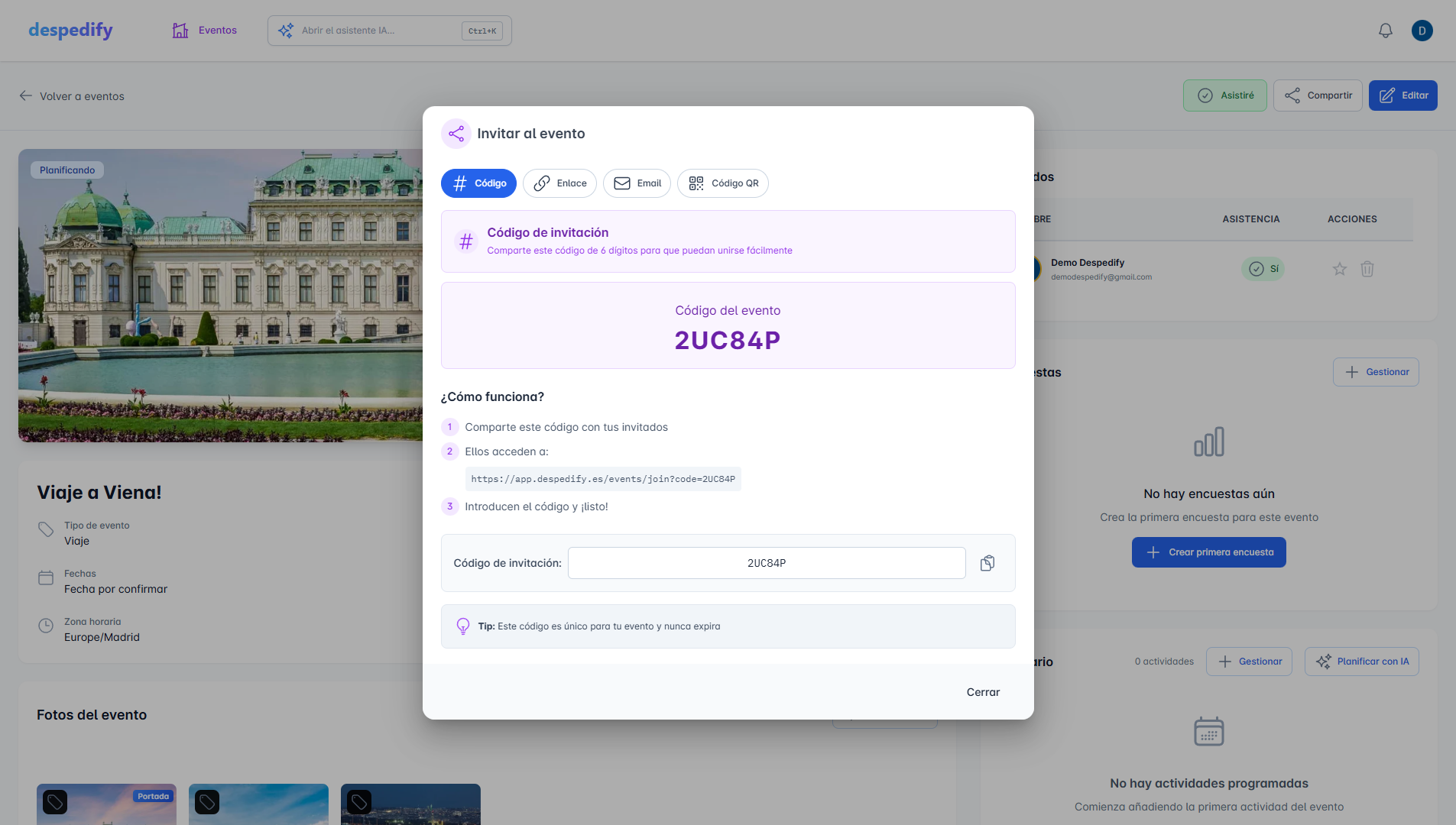This screenshot has height=825, width=1456.
Task: Open the user avatar menu D
Action: coord(1422,31)
